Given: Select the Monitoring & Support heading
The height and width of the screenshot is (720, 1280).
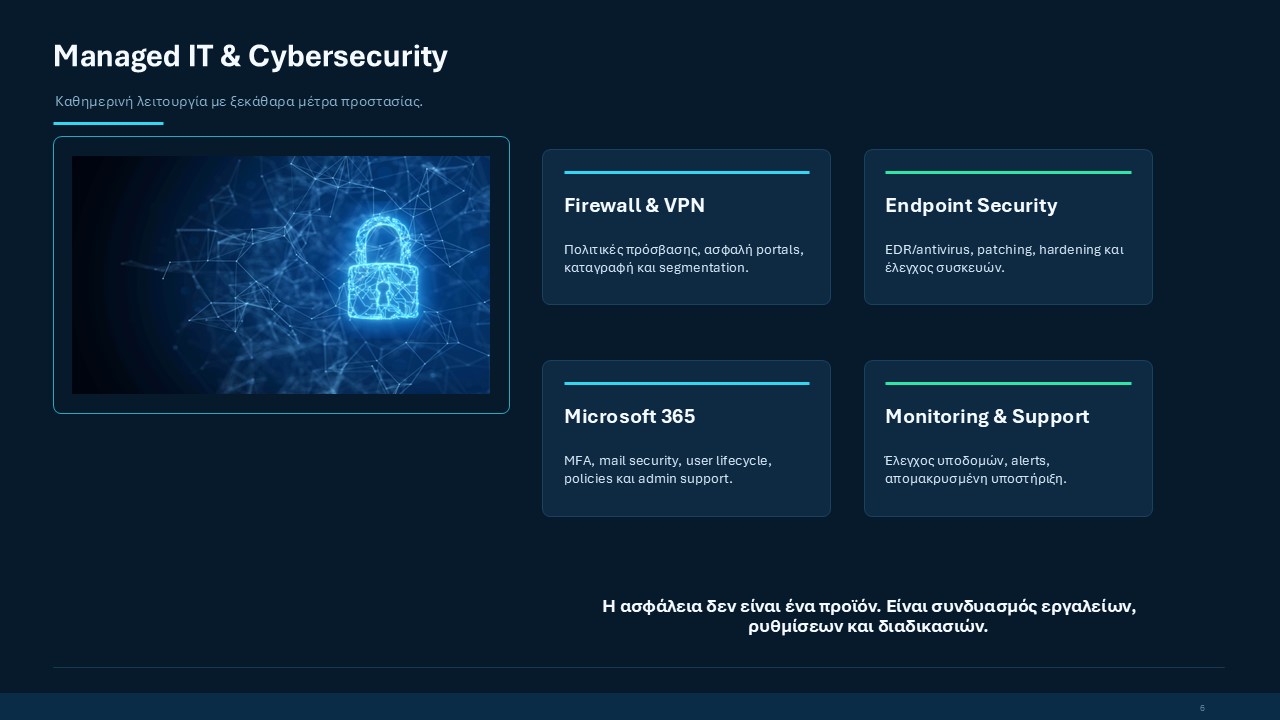Looking at the screenshot, I should click(x=987, y=416).
